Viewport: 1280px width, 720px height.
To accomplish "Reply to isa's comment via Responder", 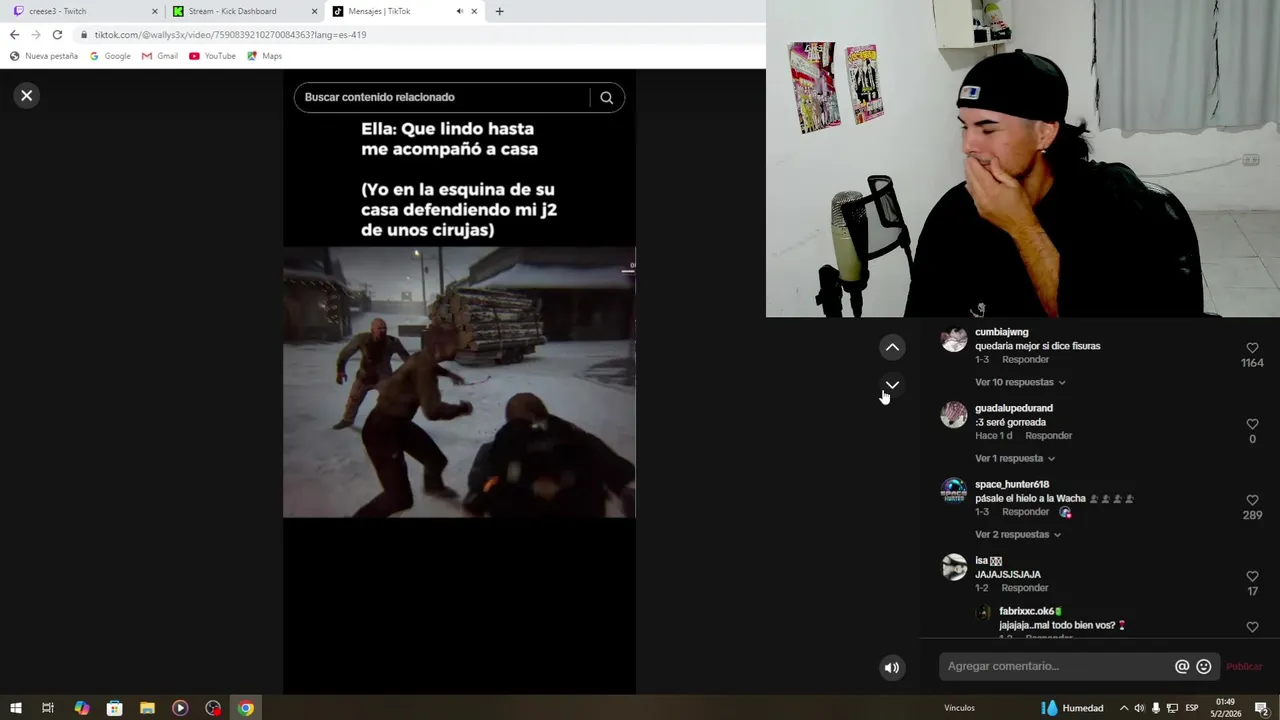I will (x=1025, y=588).
